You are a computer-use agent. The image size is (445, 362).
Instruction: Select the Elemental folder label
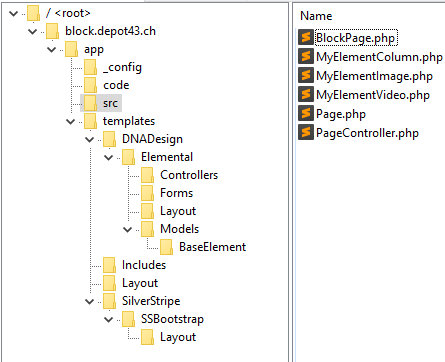pos(167,157)
